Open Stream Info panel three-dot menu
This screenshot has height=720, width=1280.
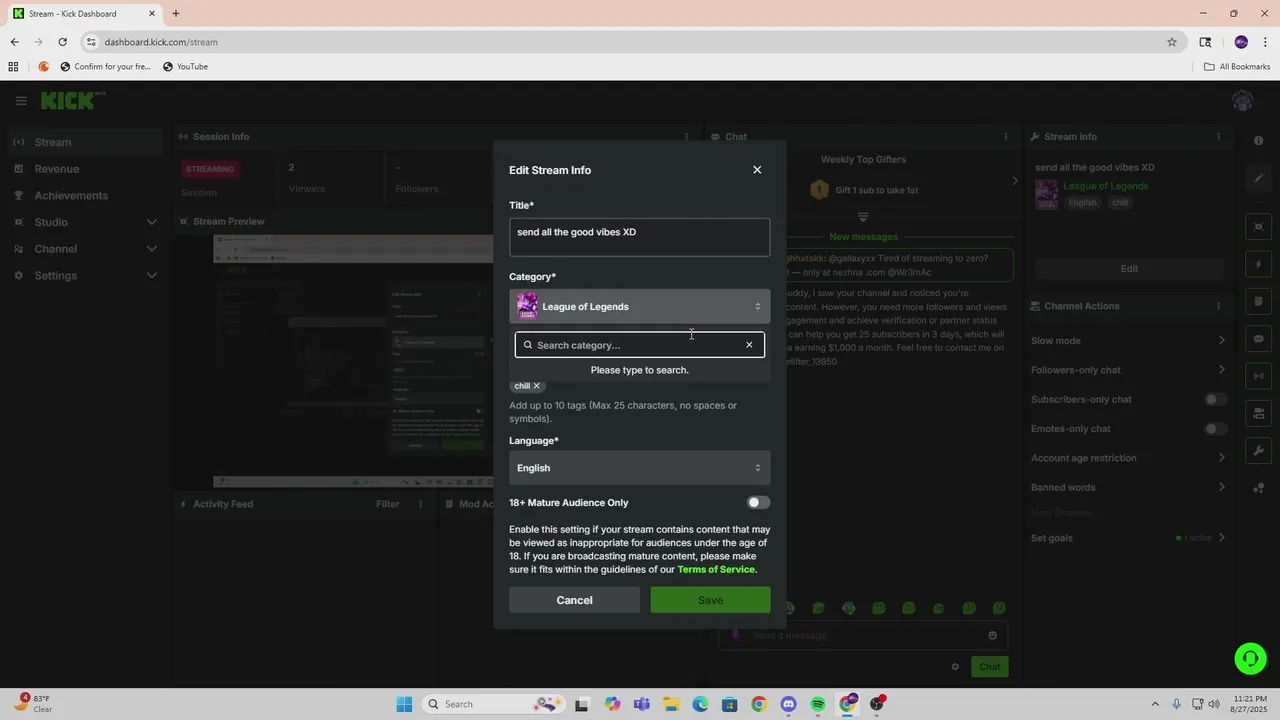coord(1218,137)
